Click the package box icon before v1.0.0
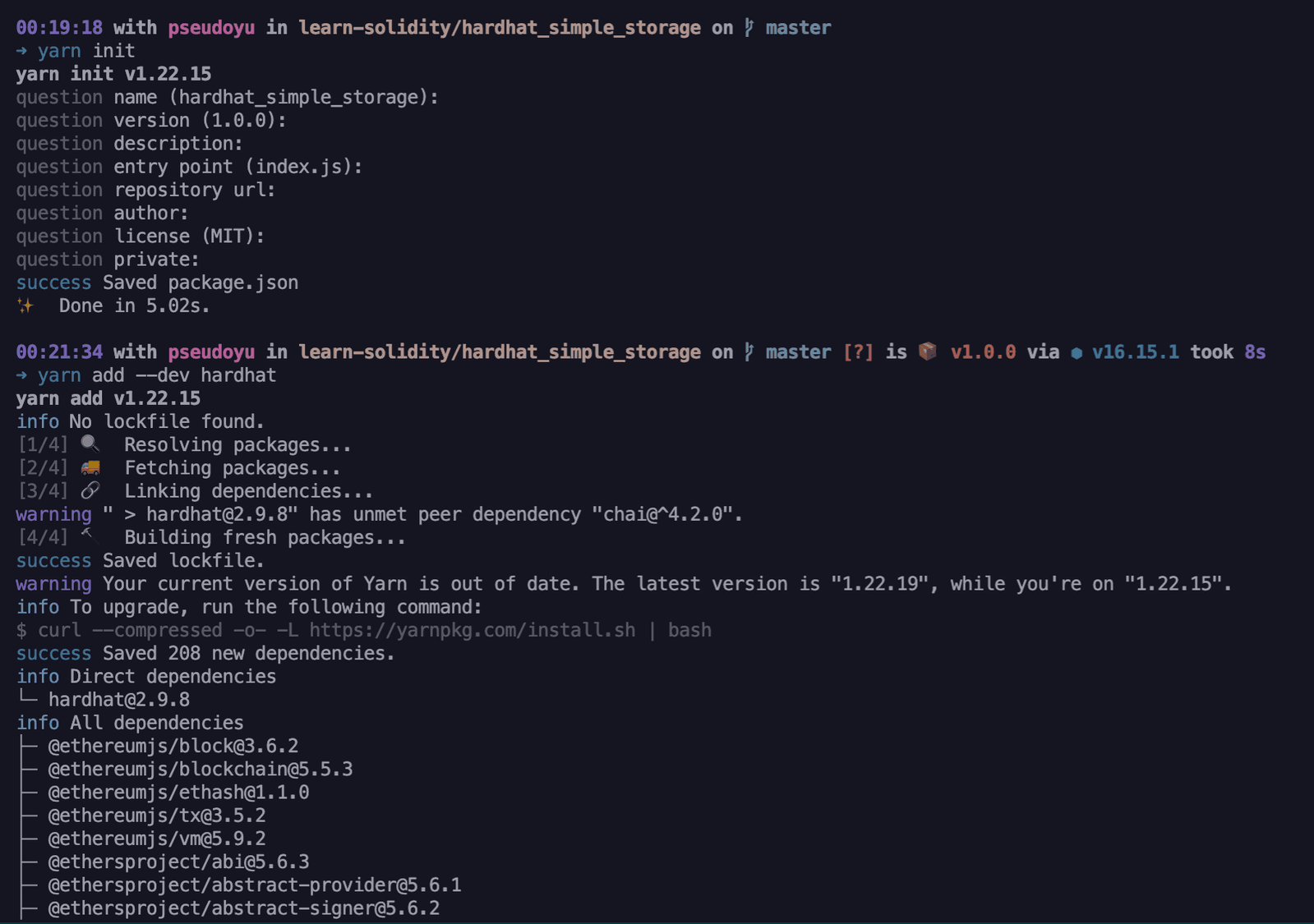The height and width of the screenshot is (924, 1314). click(928, 352)
